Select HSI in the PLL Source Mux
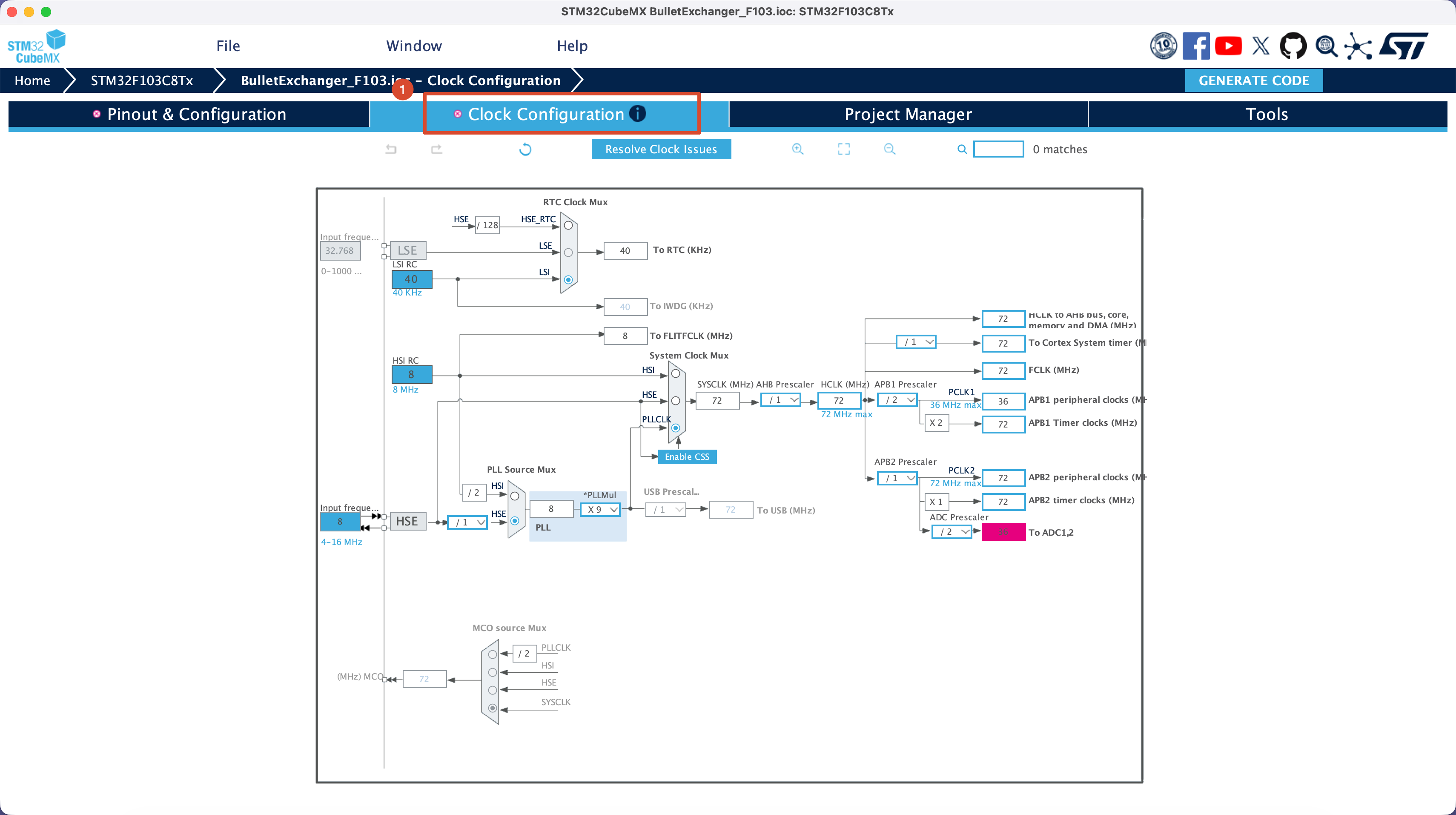 point(515,496)
